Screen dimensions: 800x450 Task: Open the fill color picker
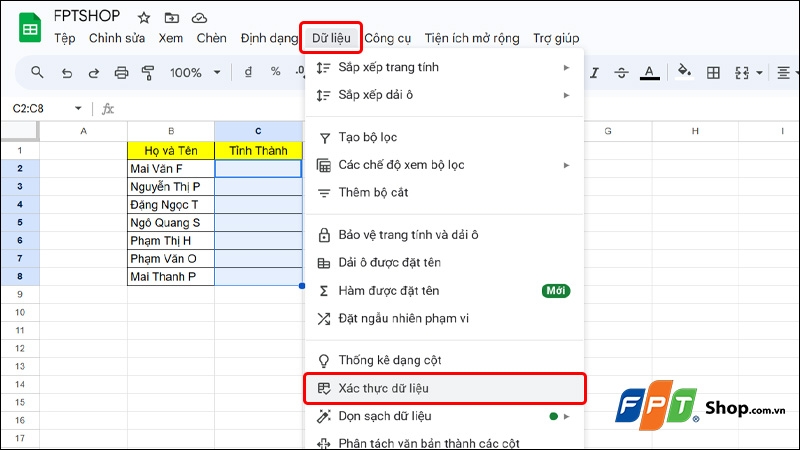click(684, 72)
